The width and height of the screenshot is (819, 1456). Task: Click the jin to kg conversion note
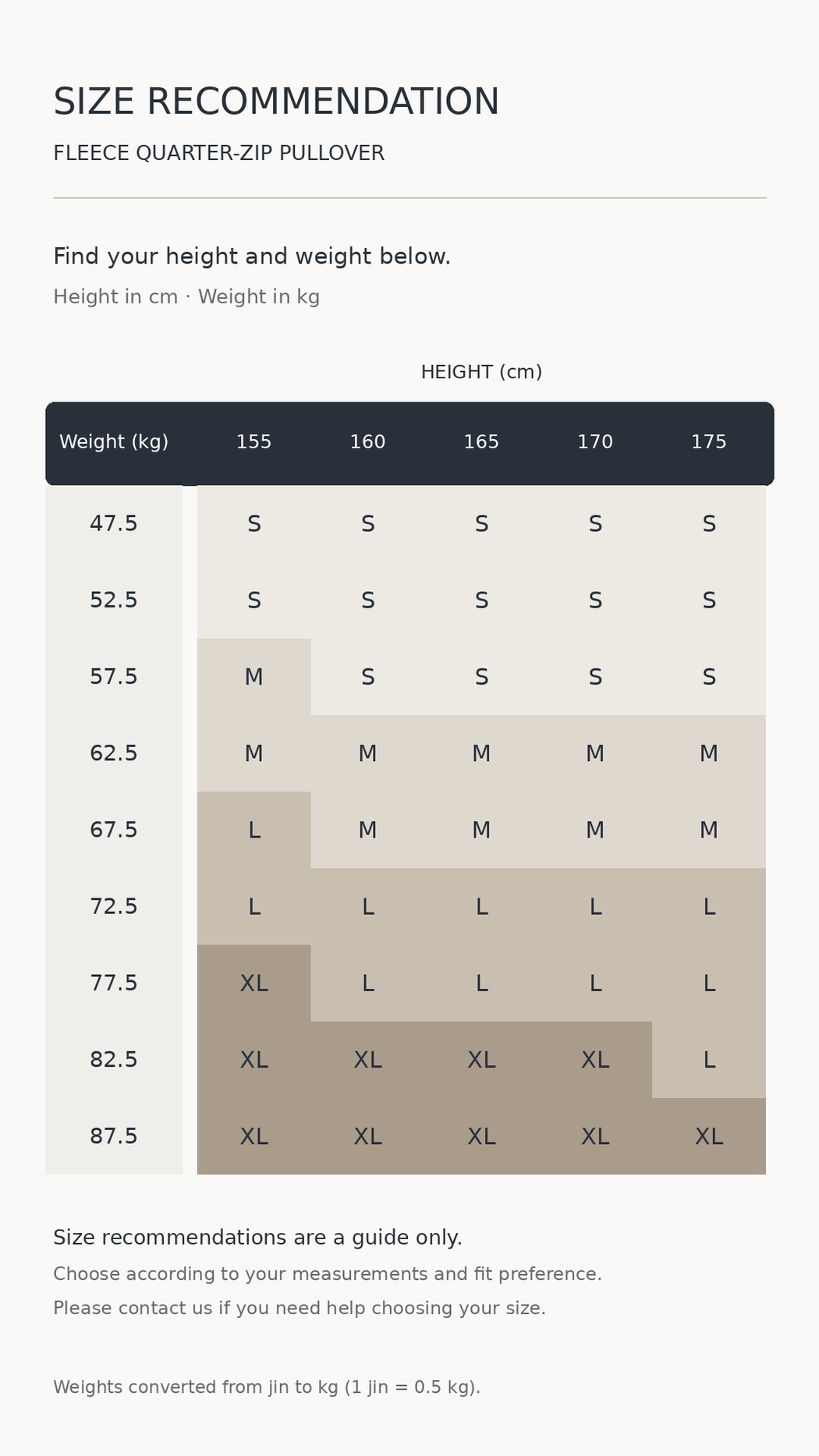coord(267,1387)
